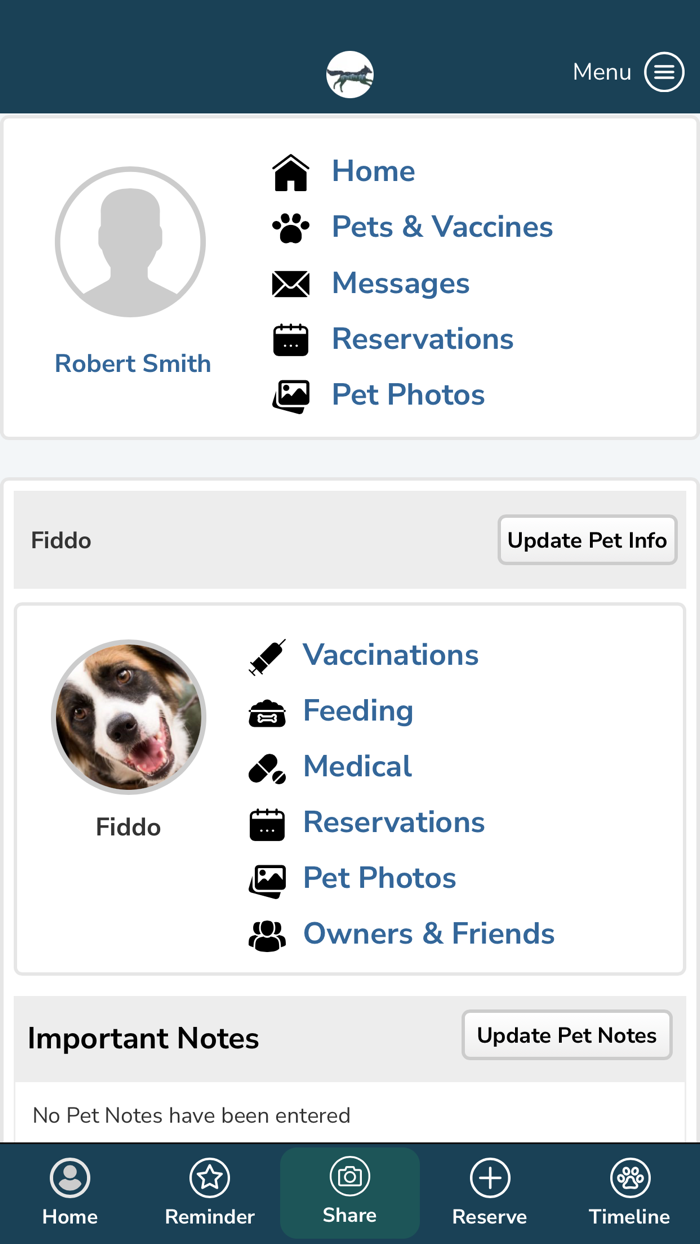This screenshot has height=1244, width=700.
Task: Open the hamburger Menu at top right
Action: (x=663, y=72)
